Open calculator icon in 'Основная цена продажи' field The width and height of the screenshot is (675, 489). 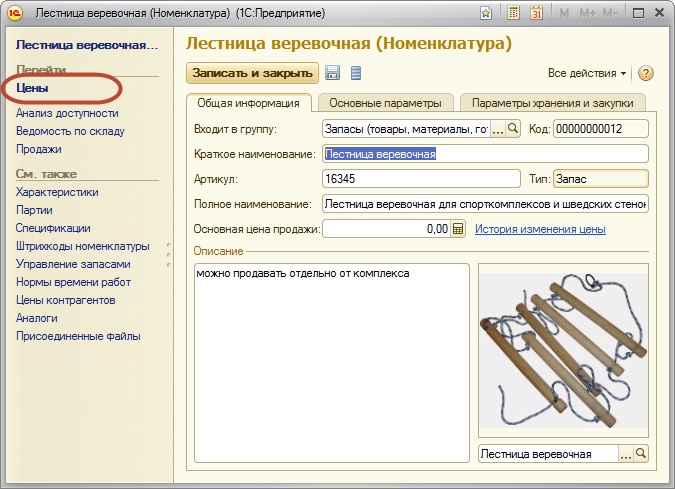[459, 229]
